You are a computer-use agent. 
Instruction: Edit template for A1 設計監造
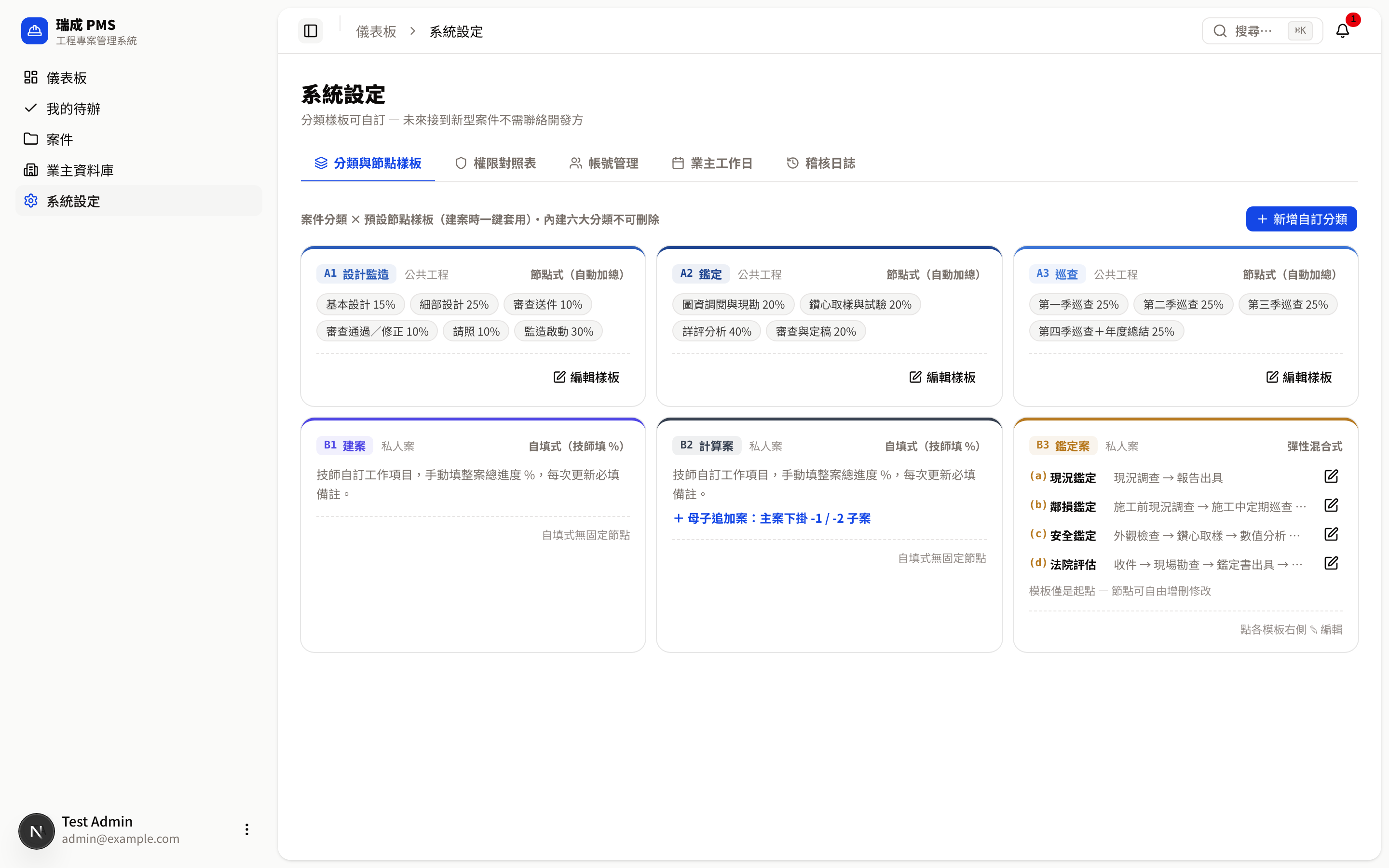point(586,377)
